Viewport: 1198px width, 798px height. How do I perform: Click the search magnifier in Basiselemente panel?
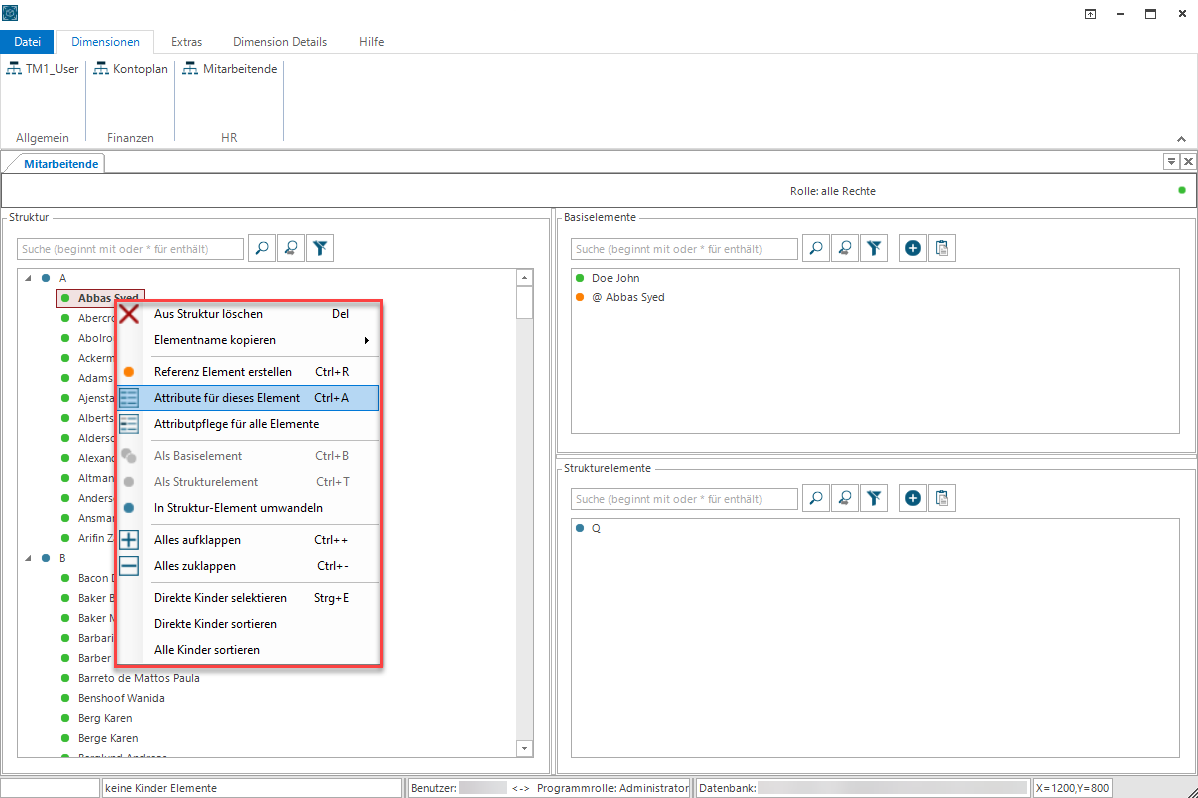(x=816, y=248)
